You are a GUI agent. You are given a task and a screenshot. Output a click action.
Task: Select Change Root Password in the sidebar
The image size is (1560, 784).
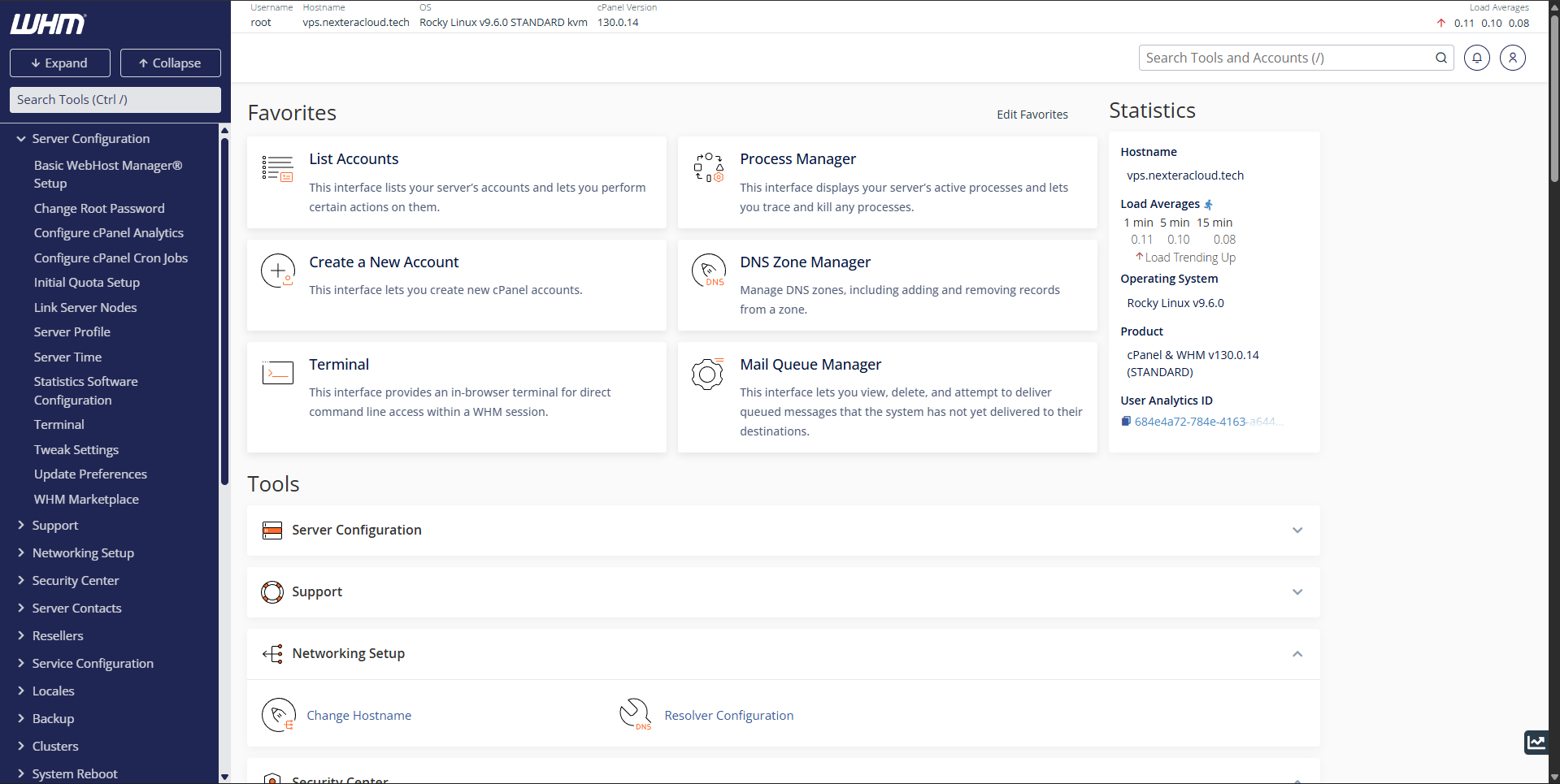click(x=98, y=208)
